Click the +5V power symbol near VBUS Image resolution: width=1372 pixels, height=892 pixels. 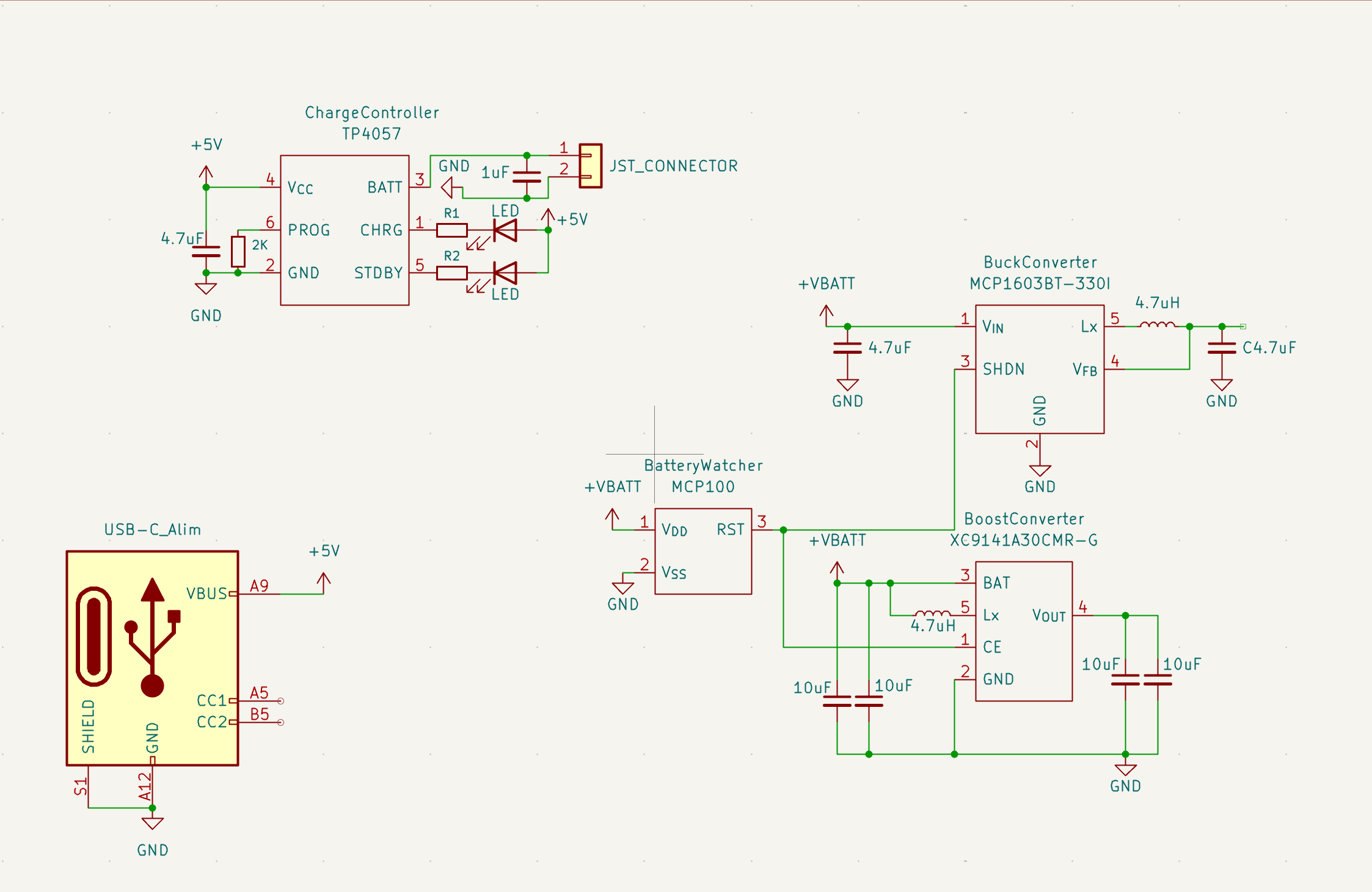324,580
